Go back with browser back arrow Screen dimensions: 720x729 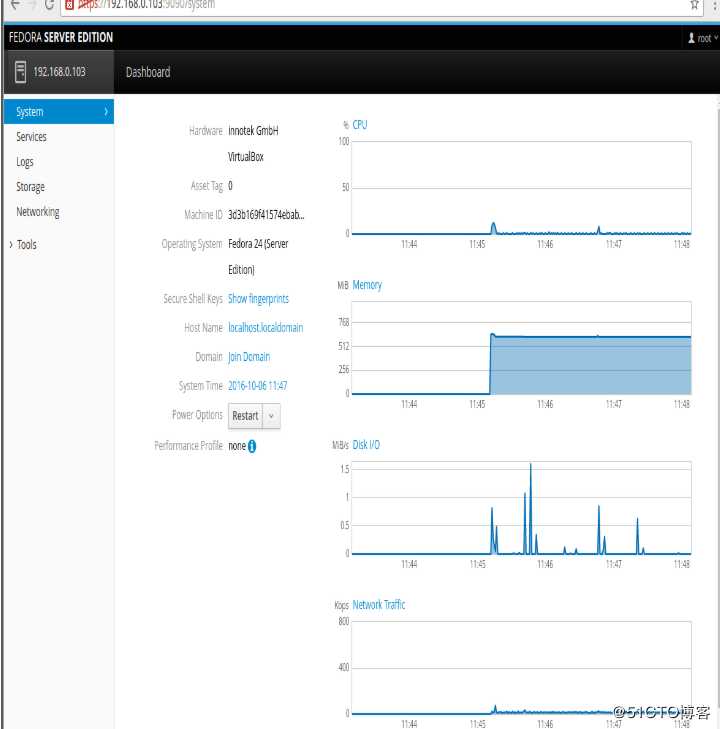(x=15, y=5)
